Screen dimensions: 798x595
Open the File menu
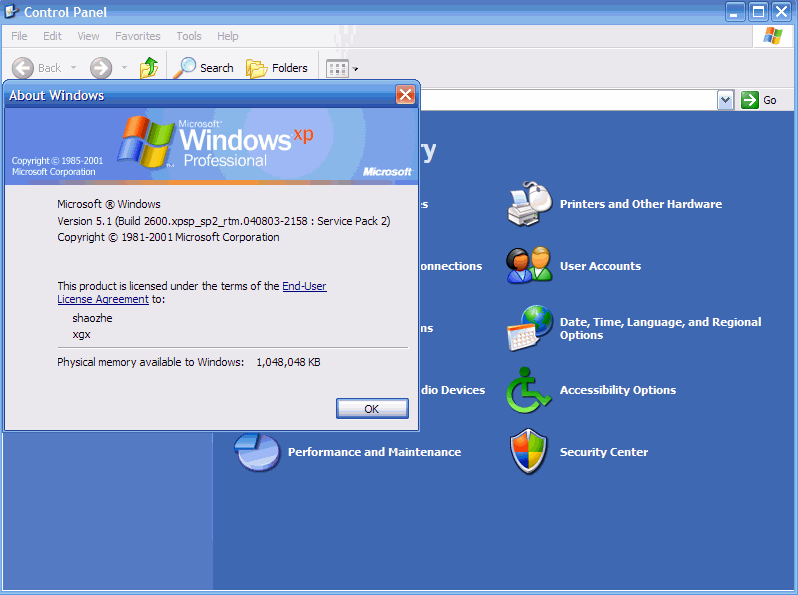coord(19,36)
